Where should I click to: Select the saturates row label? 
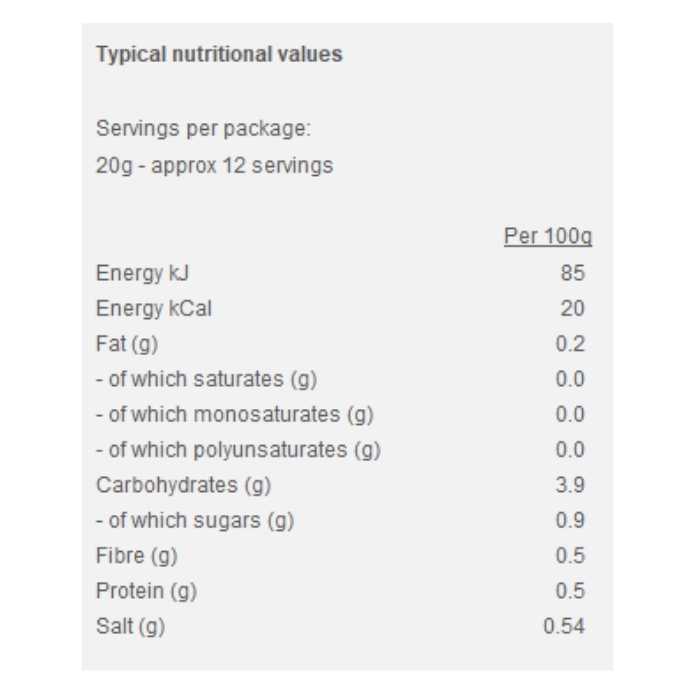click(x=206, y=379)
